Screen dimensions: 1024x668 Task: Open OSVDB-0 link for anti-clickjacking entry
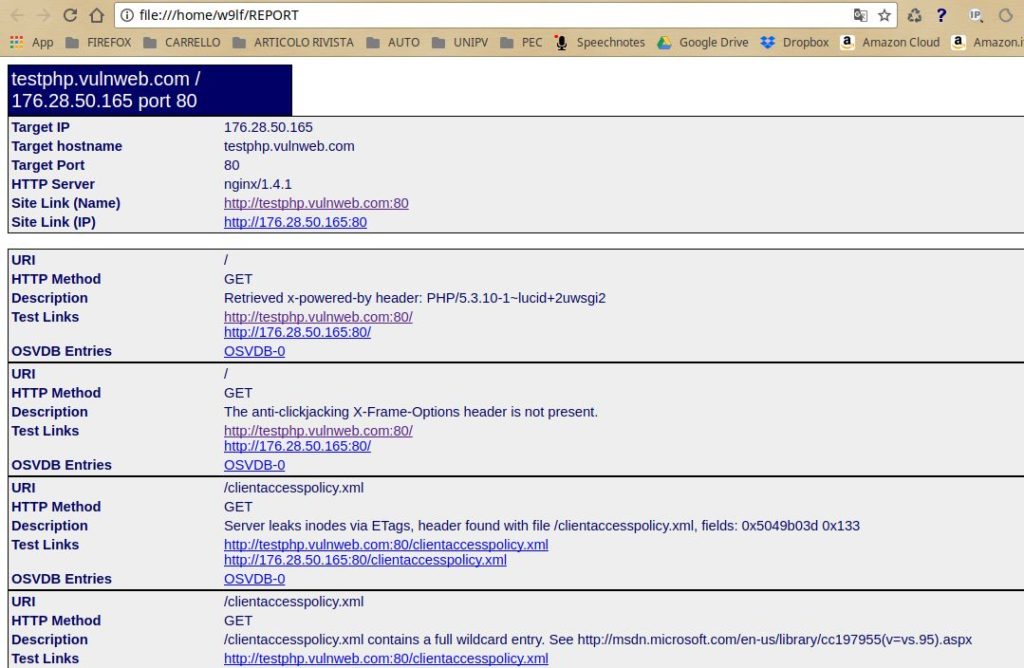254,466
